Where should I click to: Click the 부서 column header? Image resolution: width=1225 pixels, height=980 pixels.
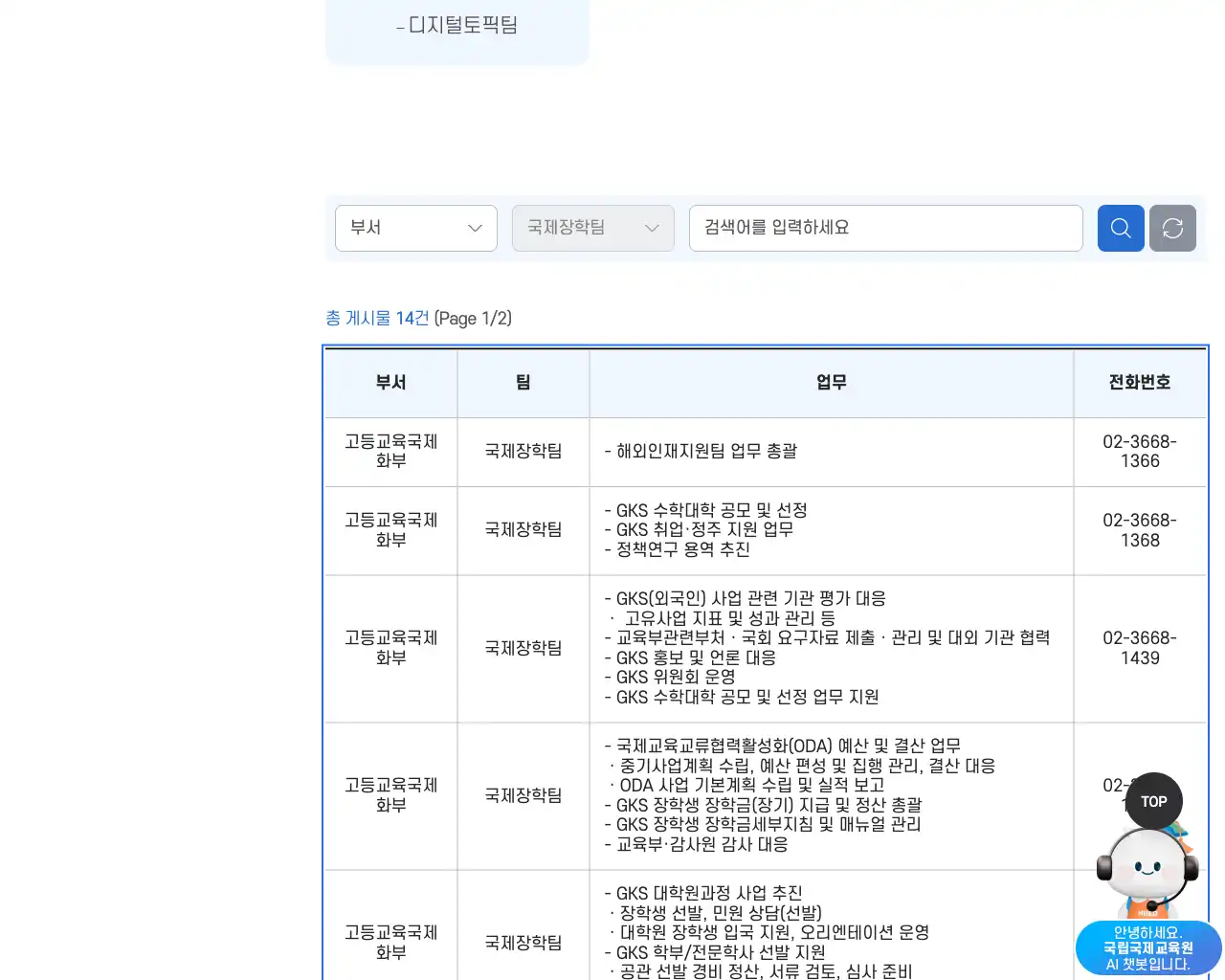pos(391,383)
